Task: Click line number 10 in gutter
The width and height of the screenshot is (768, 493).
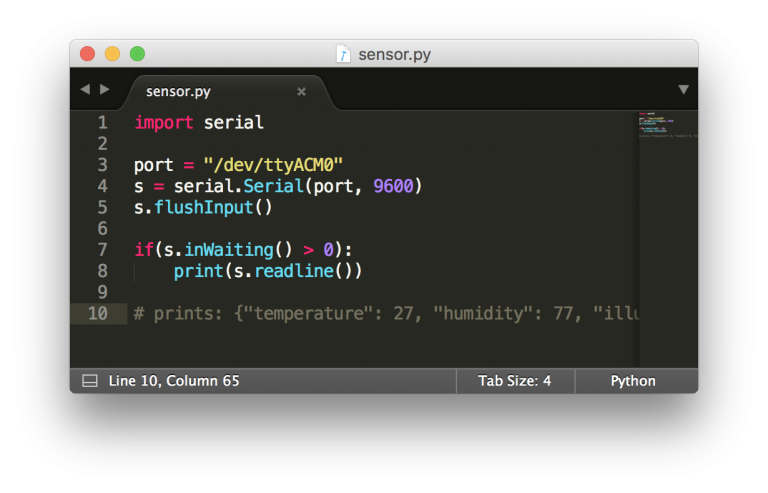Action: (x=98, y=313)
